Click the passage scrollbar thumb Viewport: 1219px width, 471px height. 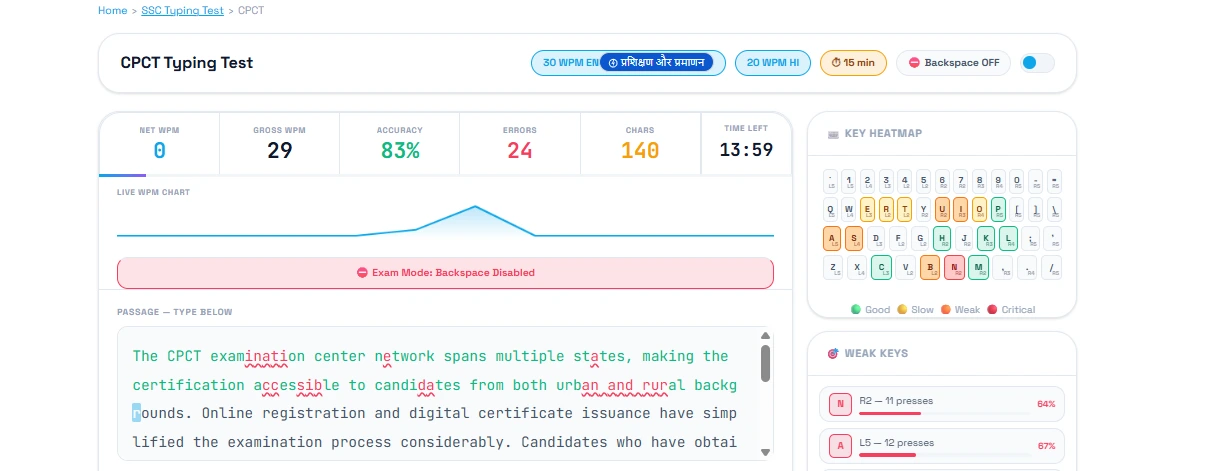point(766,364)
